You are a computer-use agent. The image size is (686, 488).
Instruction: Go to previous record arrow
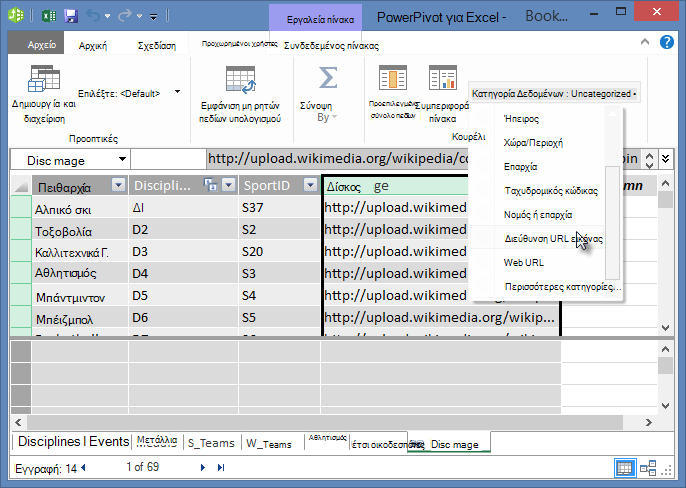pyautogui.click(x=83, y=468)
